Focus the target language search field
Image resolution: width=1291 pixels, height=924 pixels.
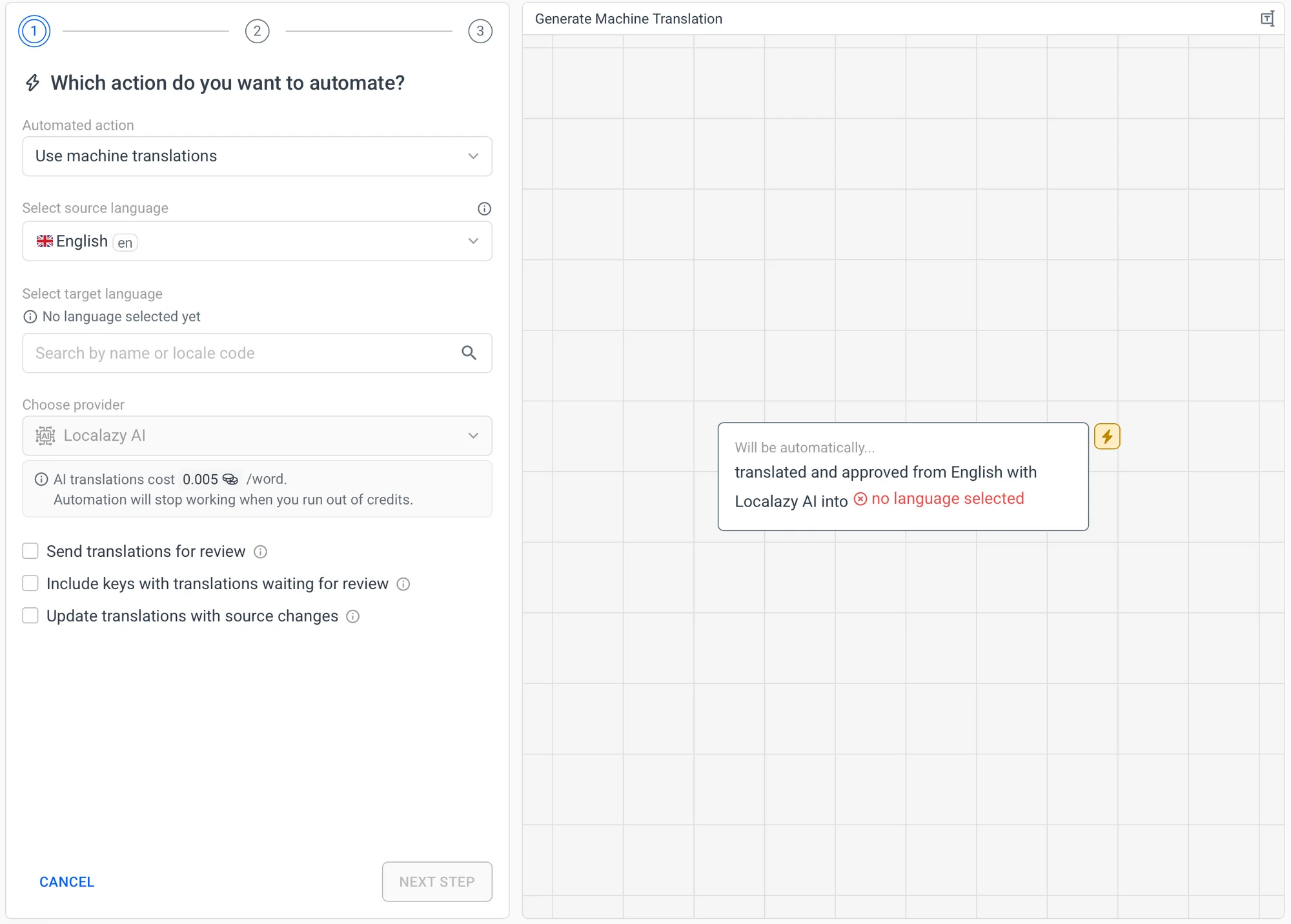tap(239, 353)
